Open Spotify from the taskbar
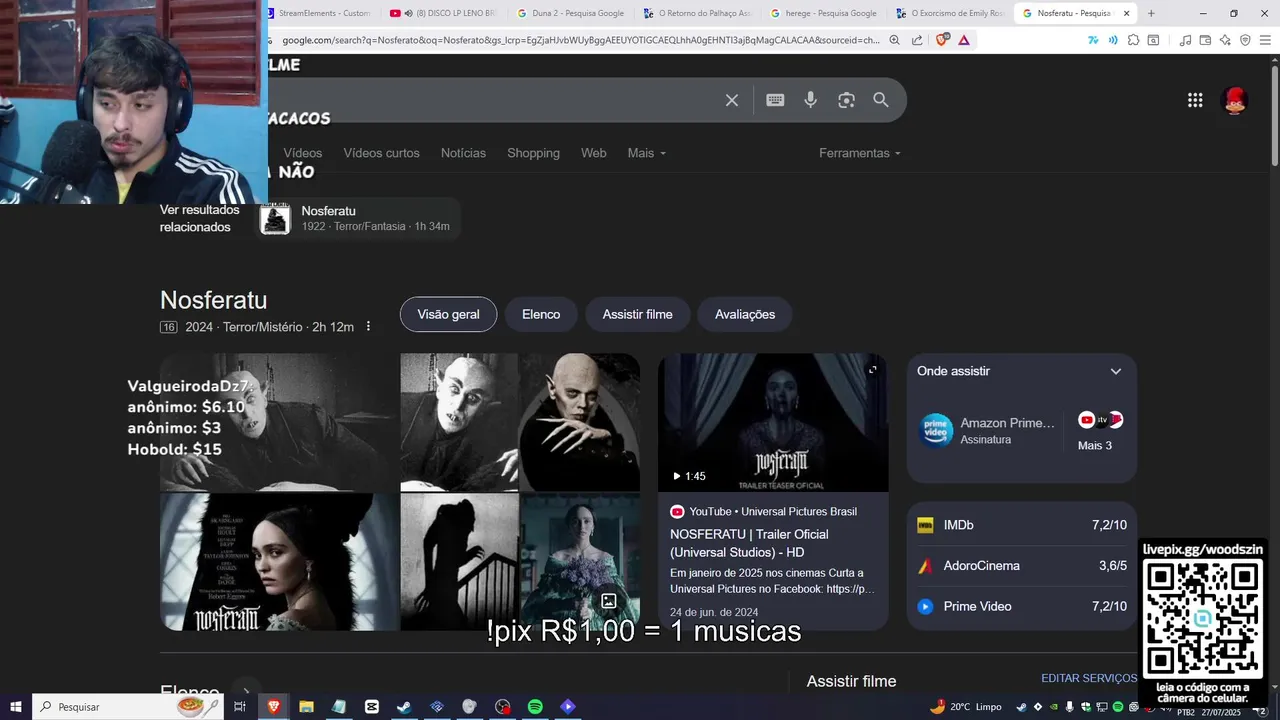Image resolution: width=1280 pixels, height=720 pixels. (535, 707)
